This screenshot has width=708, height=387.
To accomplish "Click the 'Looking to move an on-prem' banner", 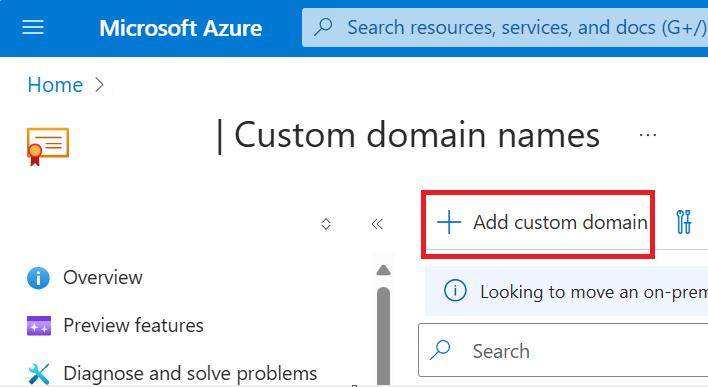I will (x=567, y=291).
